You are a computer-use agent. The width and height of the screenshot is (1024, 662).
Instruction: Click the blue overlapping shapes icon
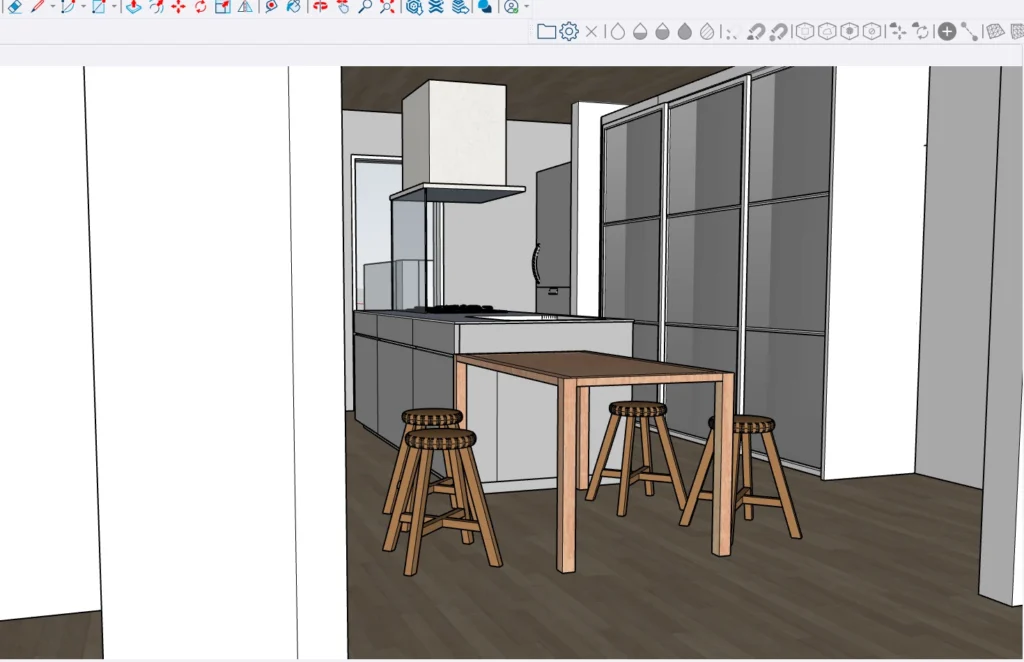point(485,7)
